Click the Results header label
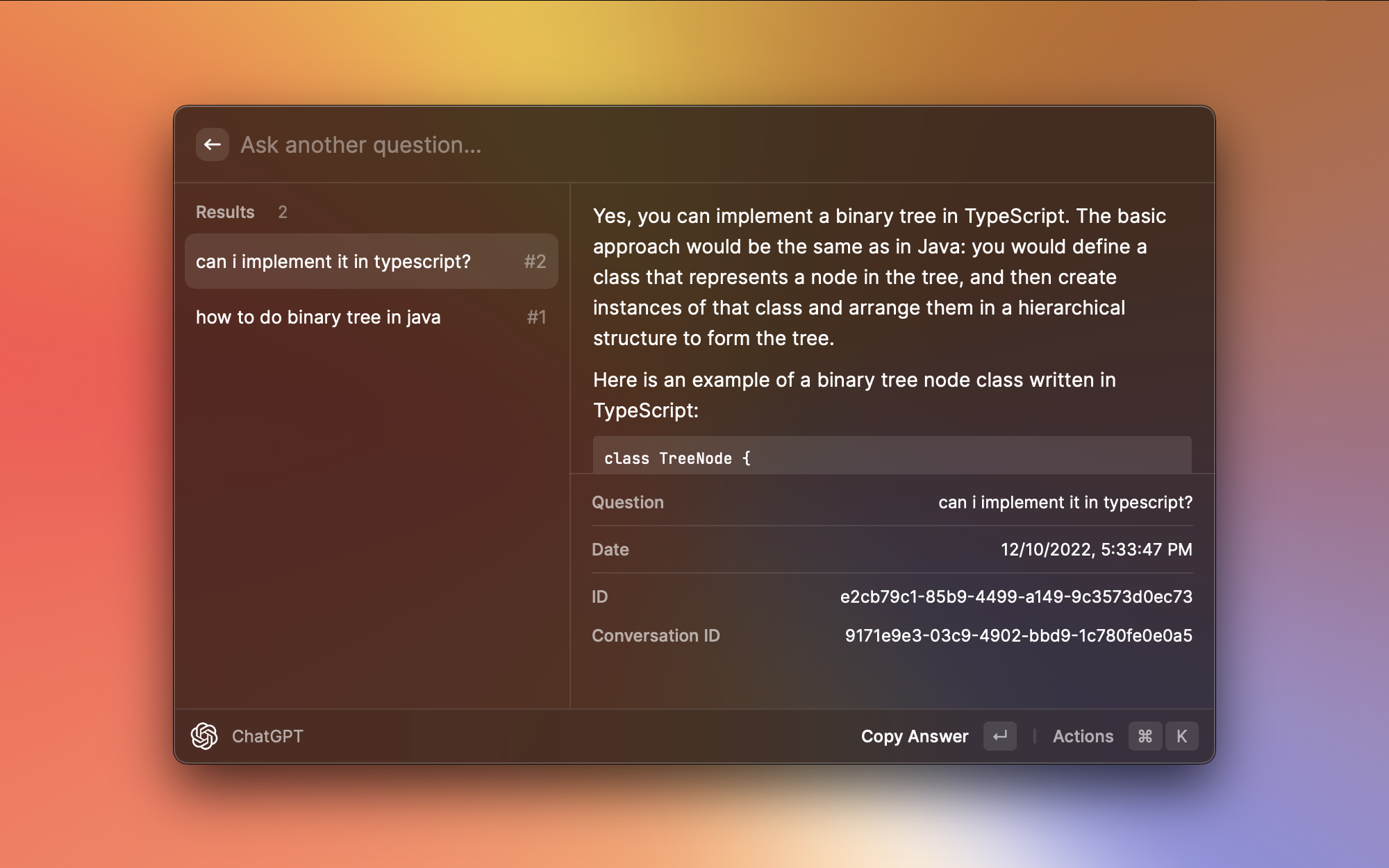Image resolution: width=1389 pixels, height=868 pixels. tap(225, 212)
